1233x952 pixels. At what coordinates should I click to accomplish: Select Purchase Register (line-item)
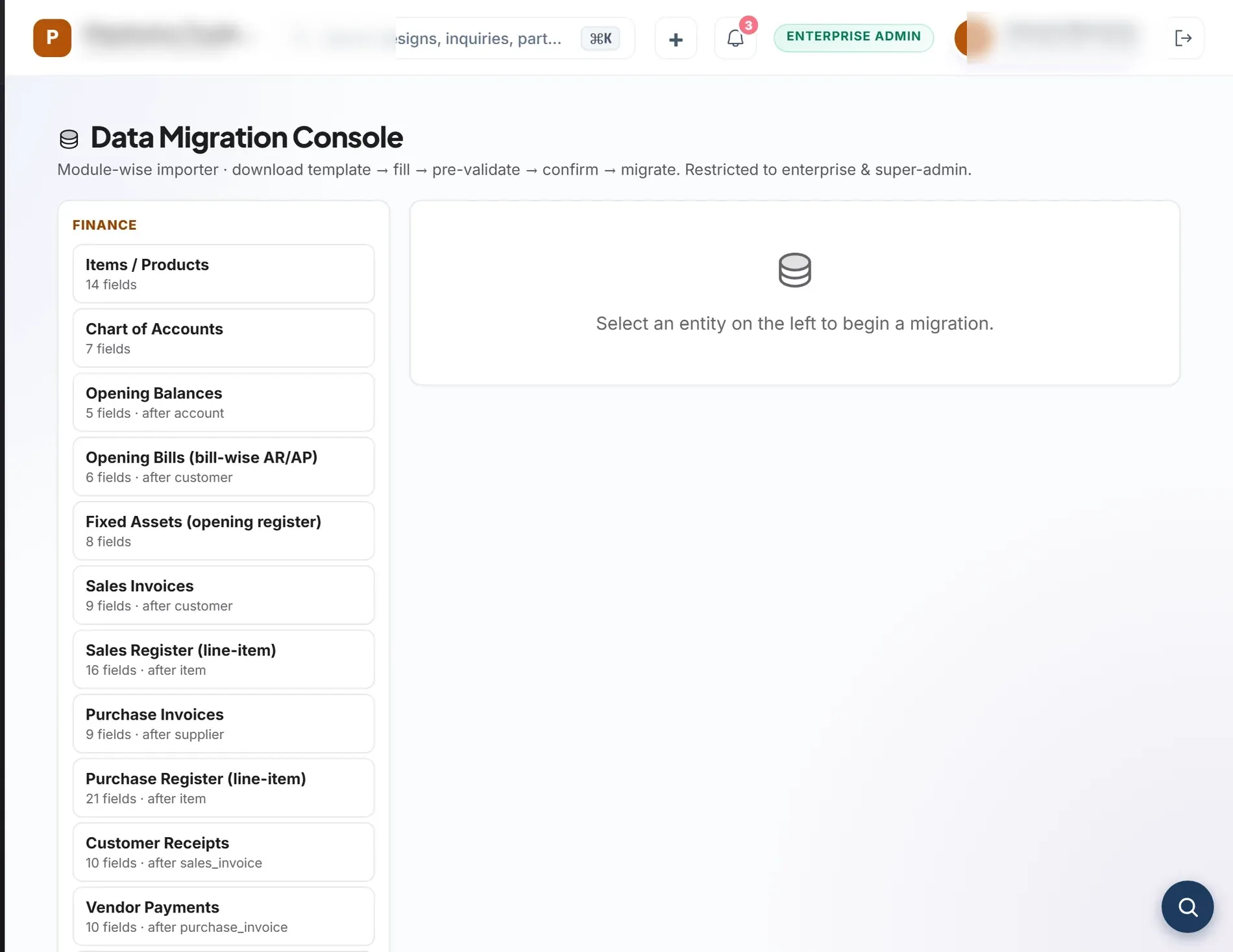click(x=223, y=788)
